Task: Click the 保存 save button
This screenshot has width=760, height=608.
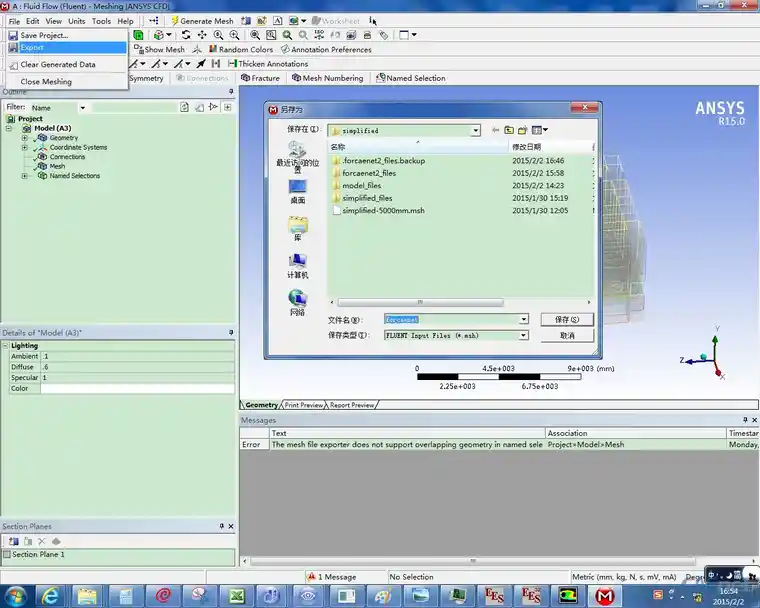Action: coord(567,320)
